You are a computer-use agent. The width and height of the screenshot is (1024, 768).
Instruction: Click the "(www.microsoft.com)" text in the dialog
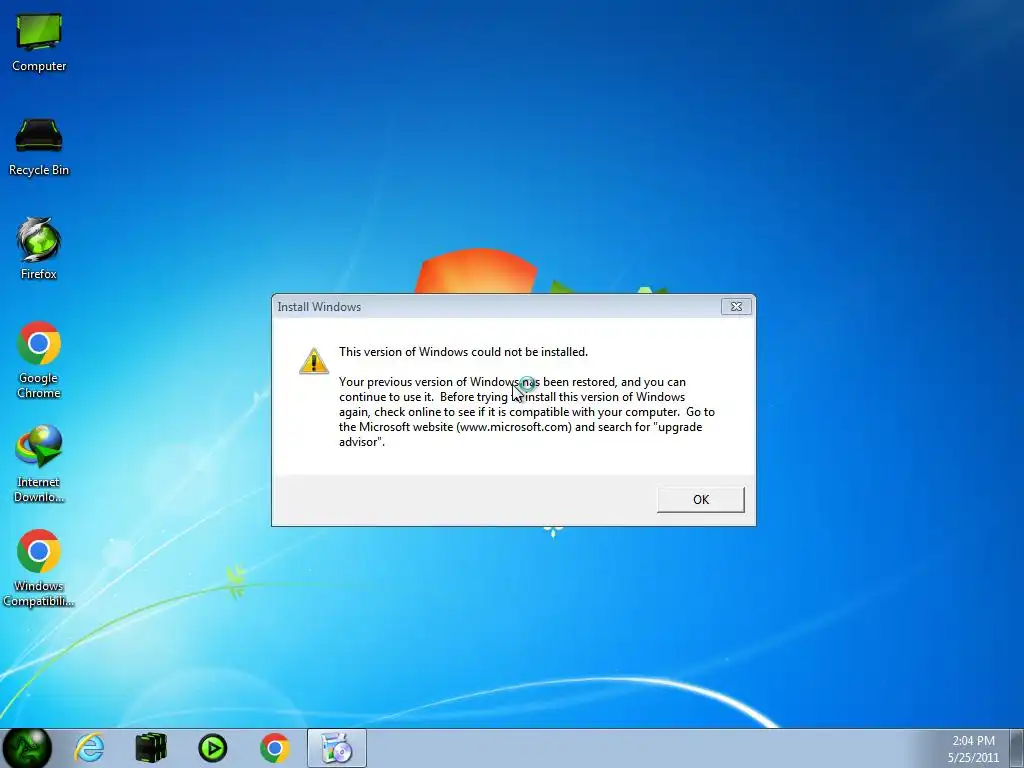click(514, 427)
